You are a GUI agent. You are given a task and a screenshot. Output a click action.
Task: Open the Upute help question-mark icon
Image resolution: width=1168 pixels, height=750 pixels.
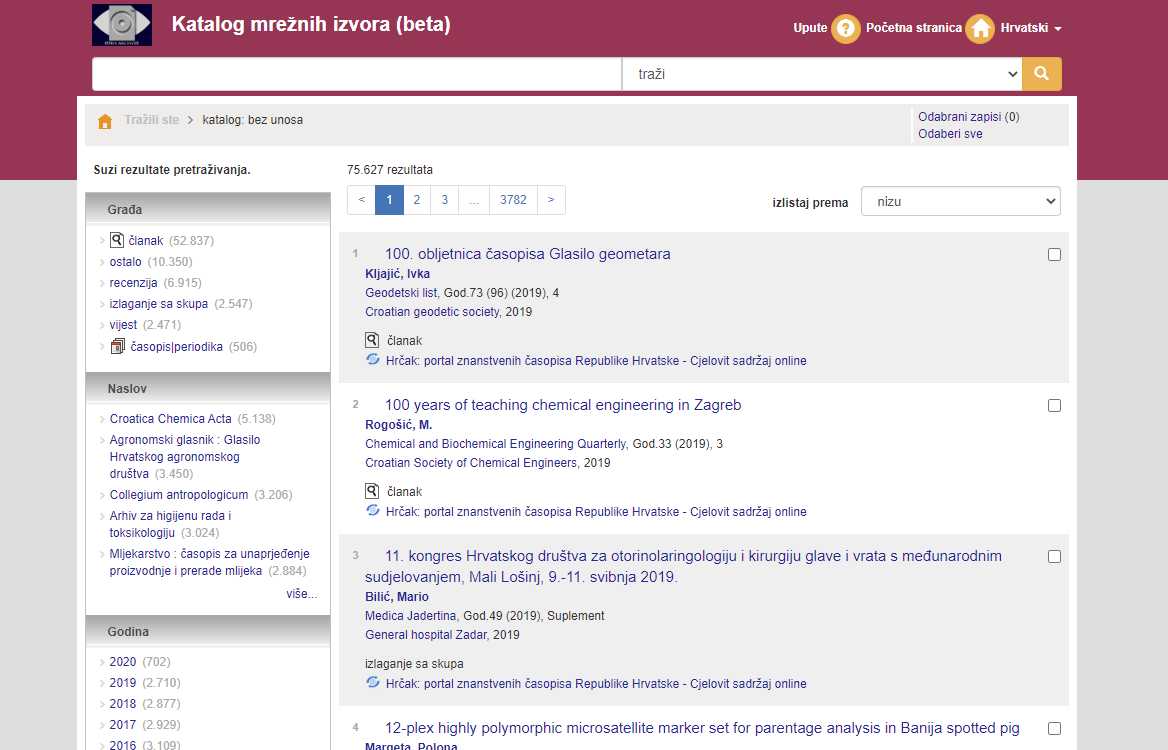coord(845,28)
